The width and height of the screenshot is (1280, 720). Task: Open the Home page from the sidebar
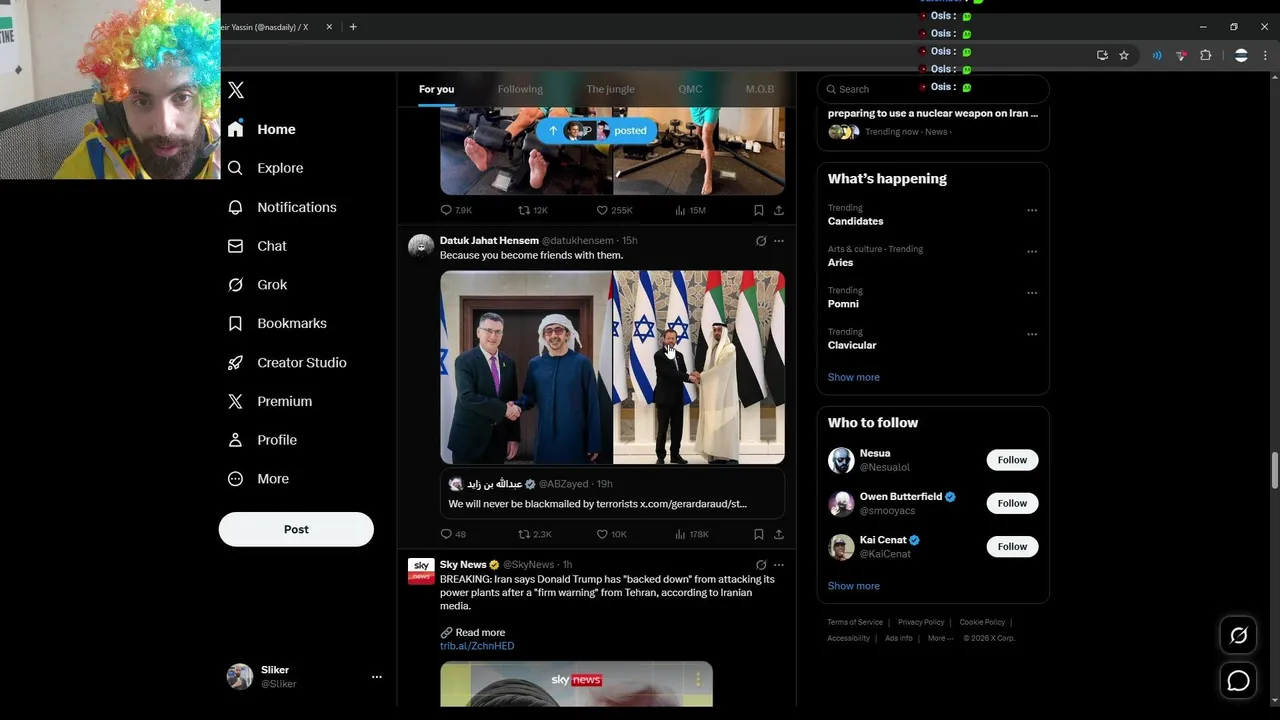262,129
